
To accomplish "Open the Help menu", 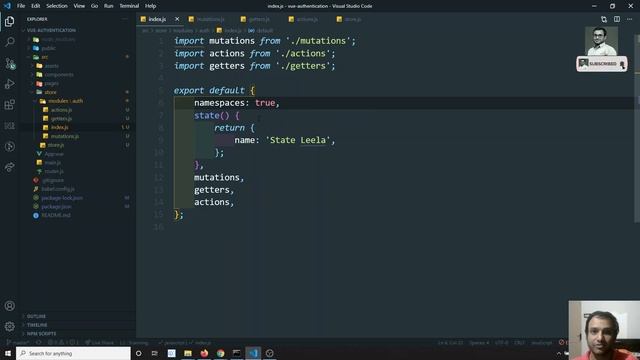I will pos(151,6).
